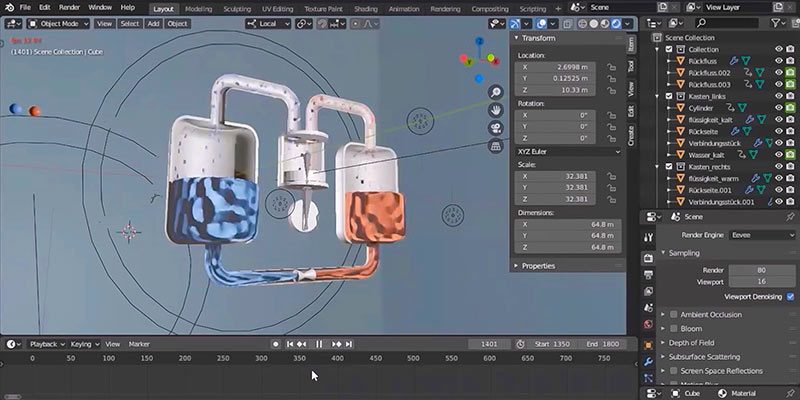Toggle camera view with camera gizmo
Screen dimensions: 800x400
(495, 128)
